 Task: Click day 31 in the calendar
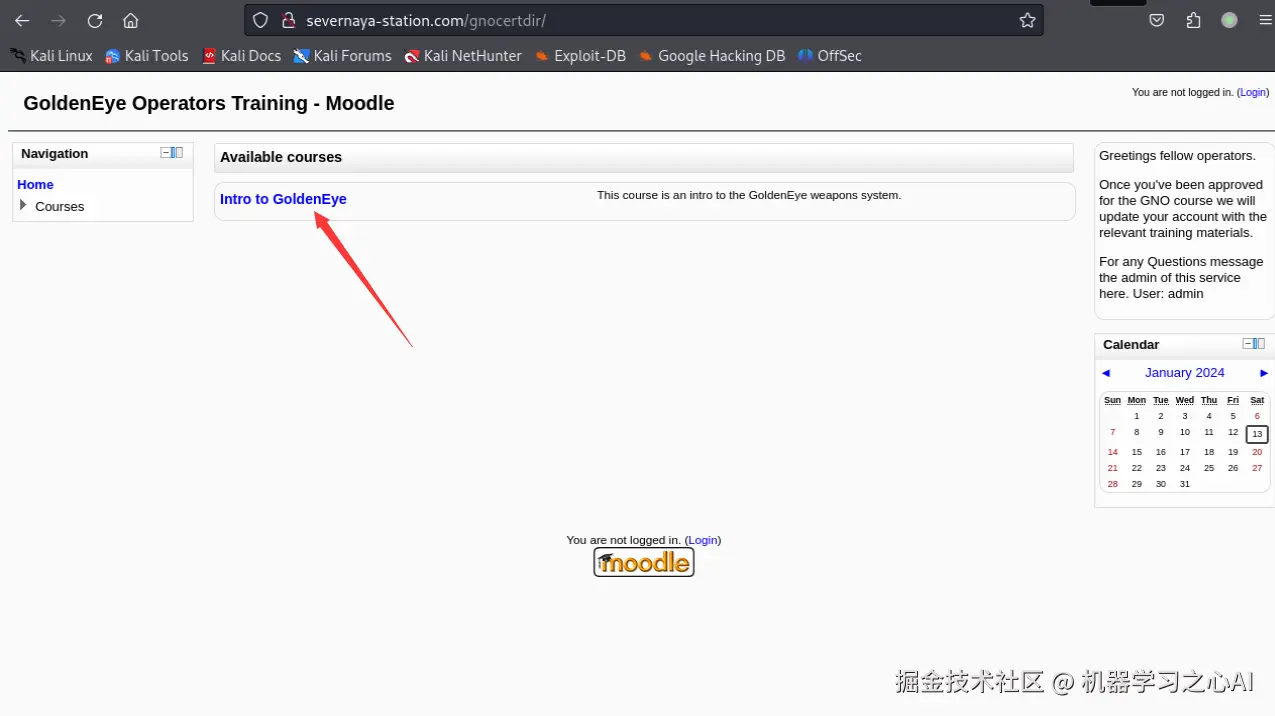[1185, 484]
